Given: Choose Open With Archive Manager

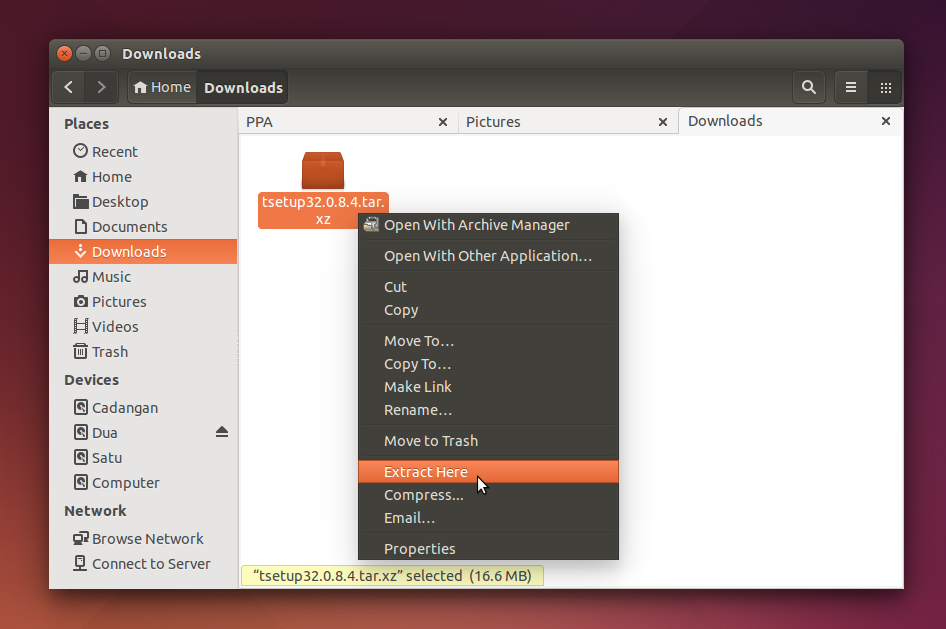Looking at the screenshot, I should tap(488, 225).
